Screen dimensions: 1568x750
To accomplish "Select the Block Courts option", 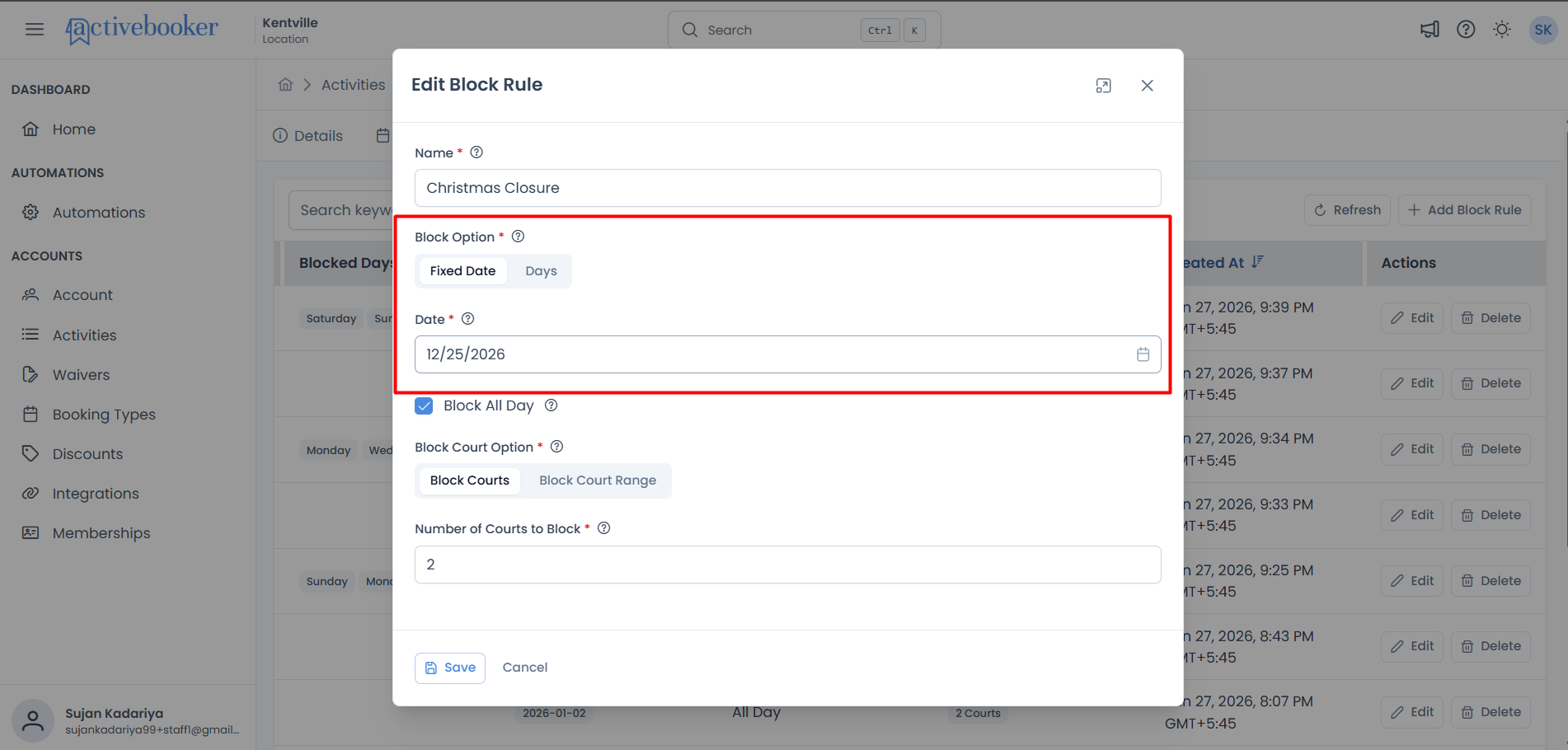I will coord(470,480).
